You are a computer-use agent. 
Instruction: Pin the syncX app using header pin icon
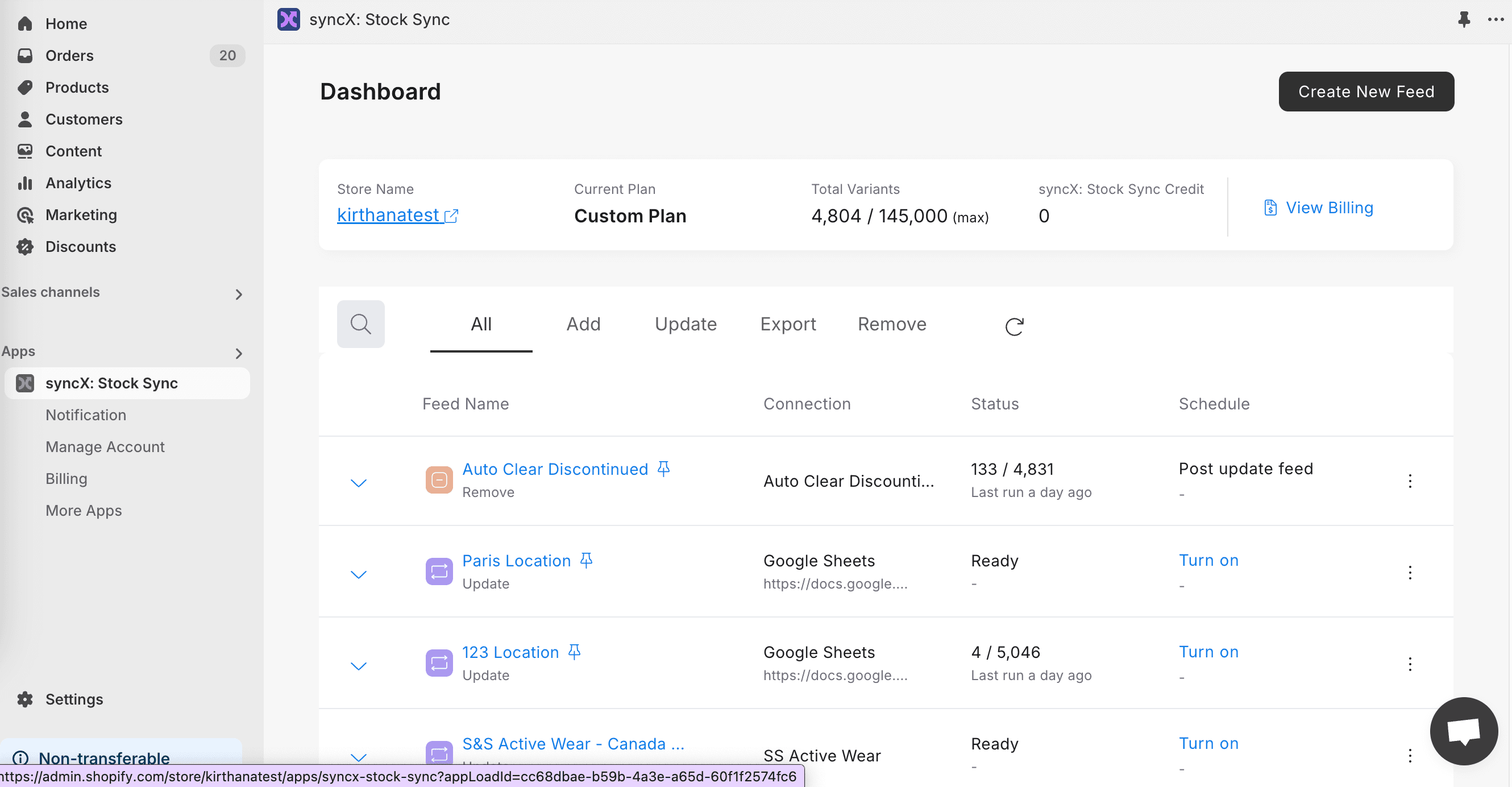click(x=1464, y=19)
